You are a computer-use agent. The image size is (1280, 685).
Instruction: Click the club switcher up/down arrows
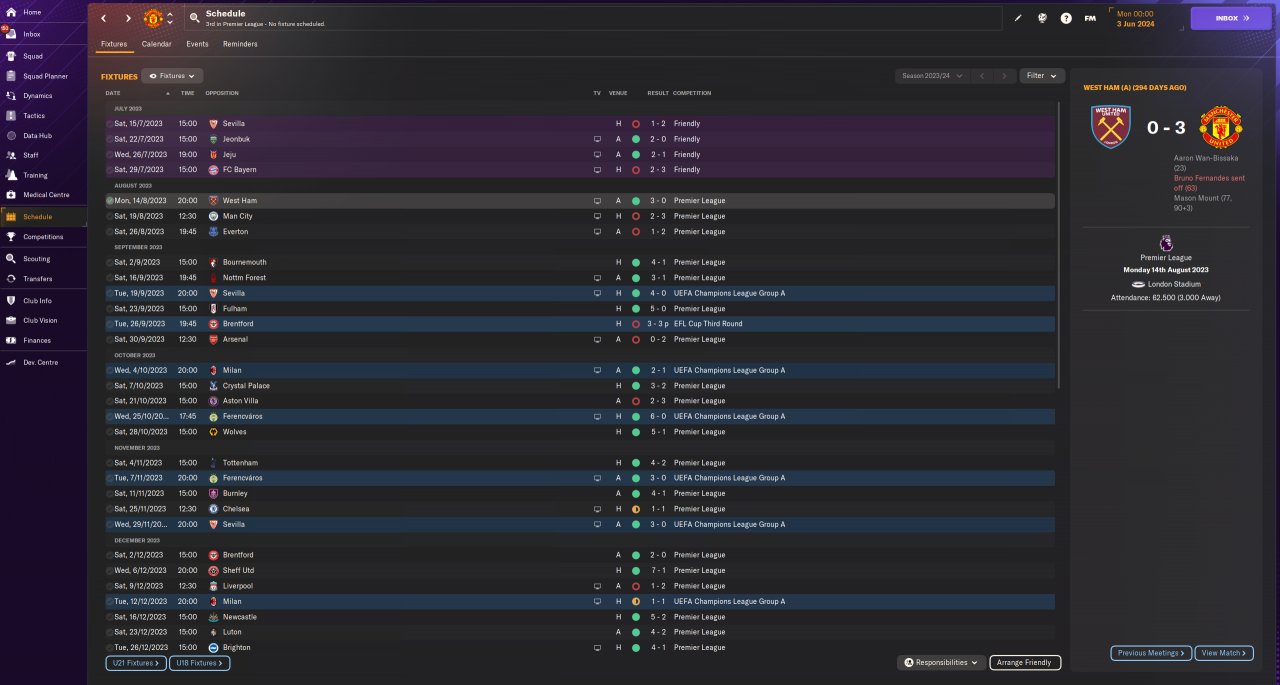(x=170, y=18)
